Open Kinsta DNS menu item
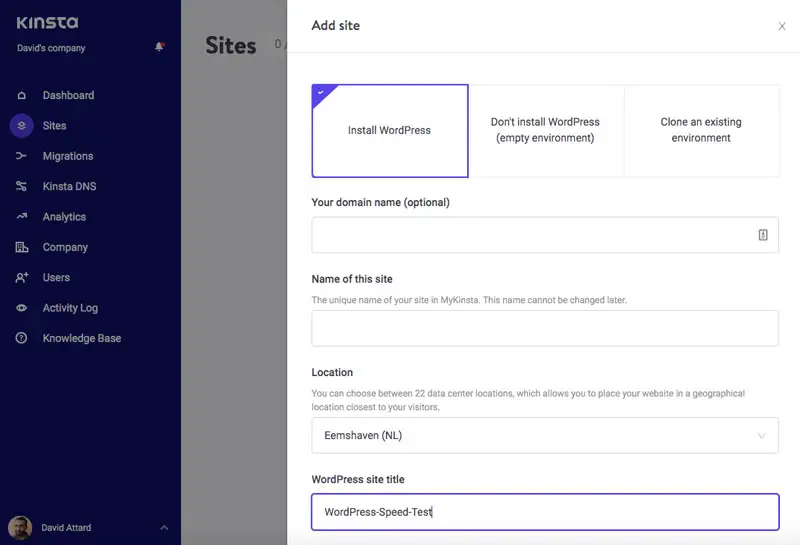The image size is (800, 545). [x=69, y=186]
